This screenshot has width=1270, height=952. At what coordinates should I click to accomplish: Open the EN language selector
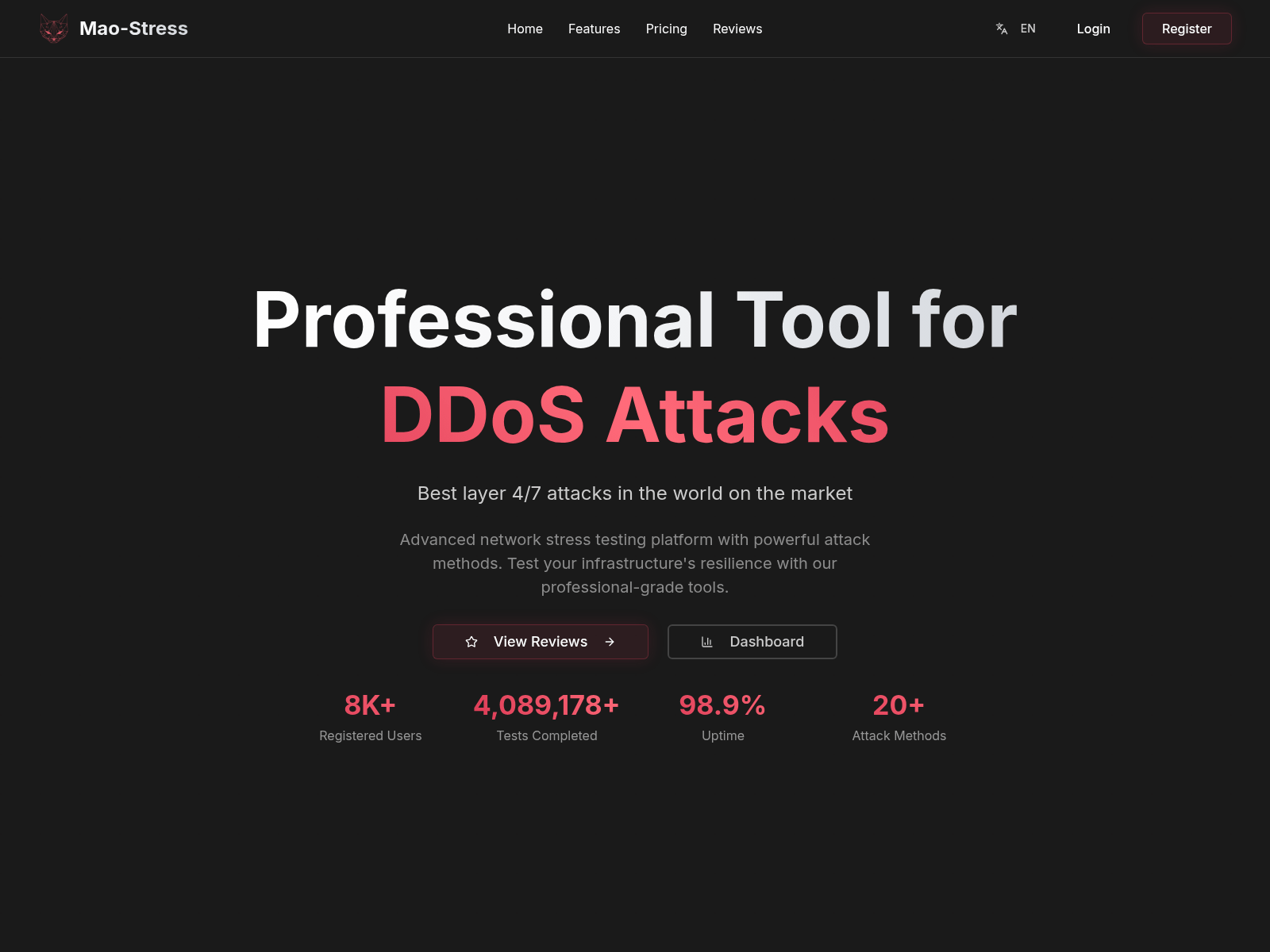point(1027,29)
